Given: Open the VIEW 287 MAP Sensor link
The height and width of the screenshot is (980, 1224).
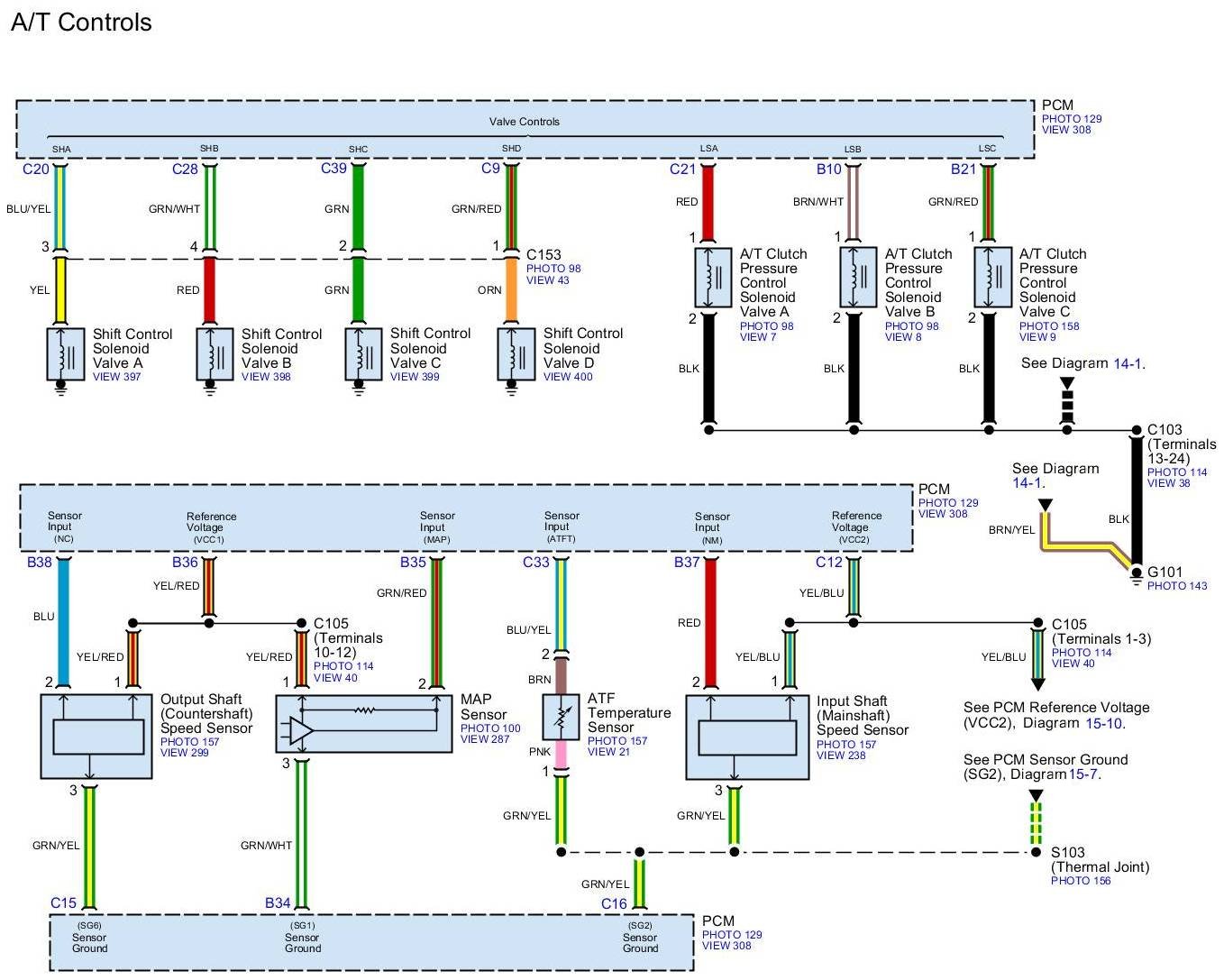Looking at the screenshot, I should tap(485, 739).
